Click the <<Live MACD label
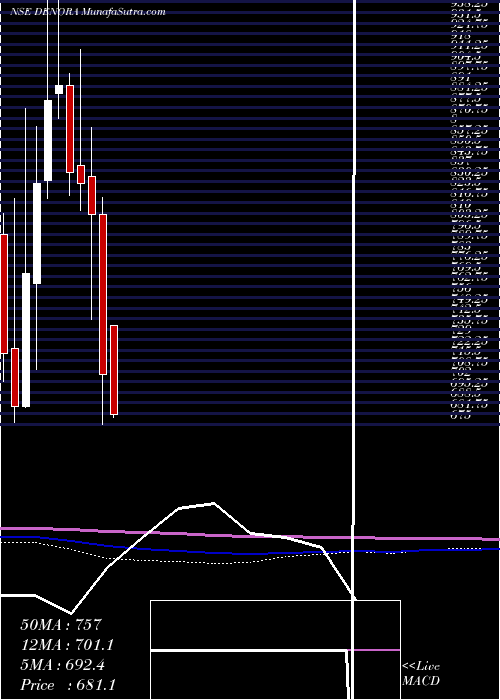This screenshot has width=500, height=700. 421,674
